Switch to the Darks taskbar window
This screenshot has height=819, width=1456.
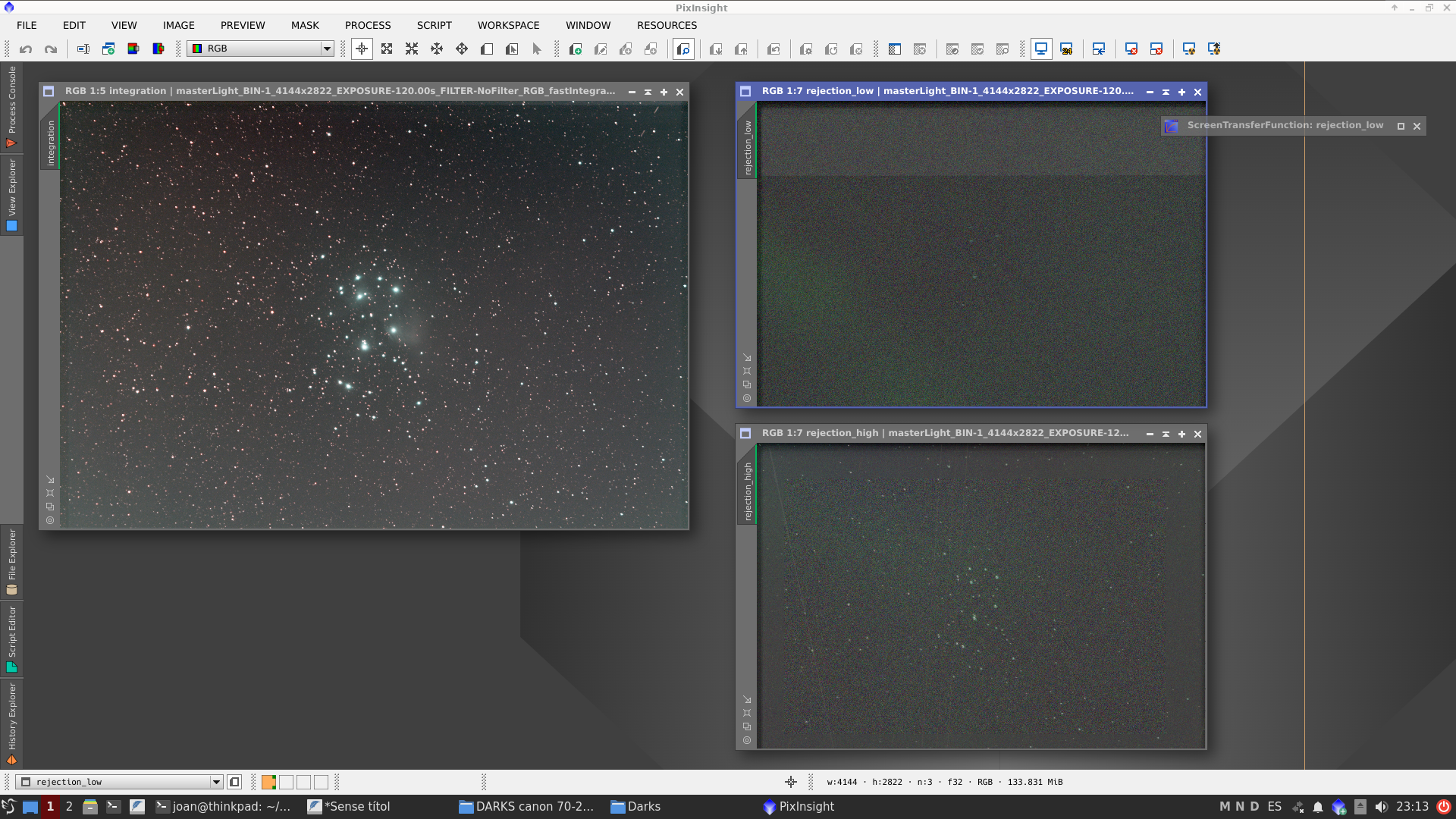(635, 806)
